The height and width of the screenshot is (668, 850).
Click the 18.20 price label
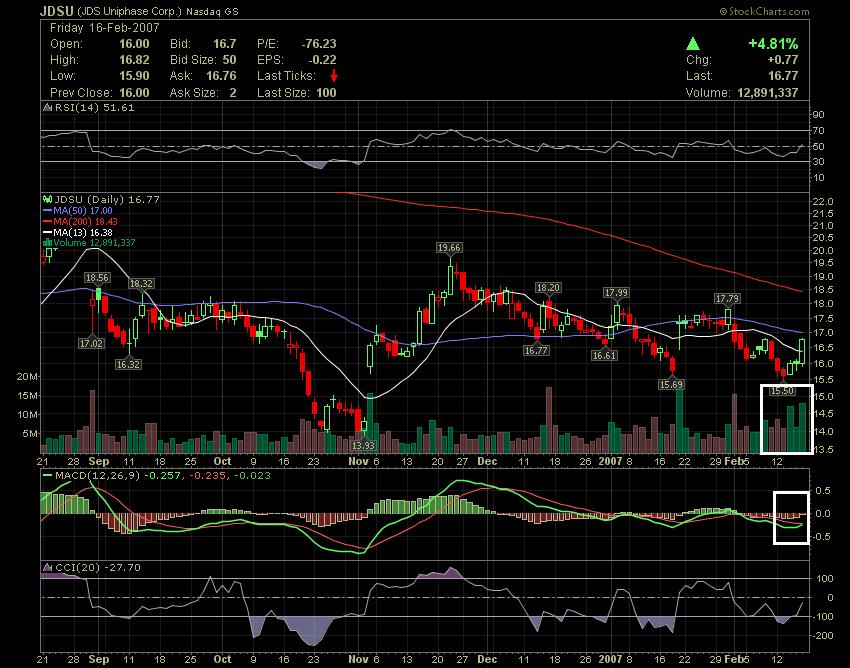[548, 287]
